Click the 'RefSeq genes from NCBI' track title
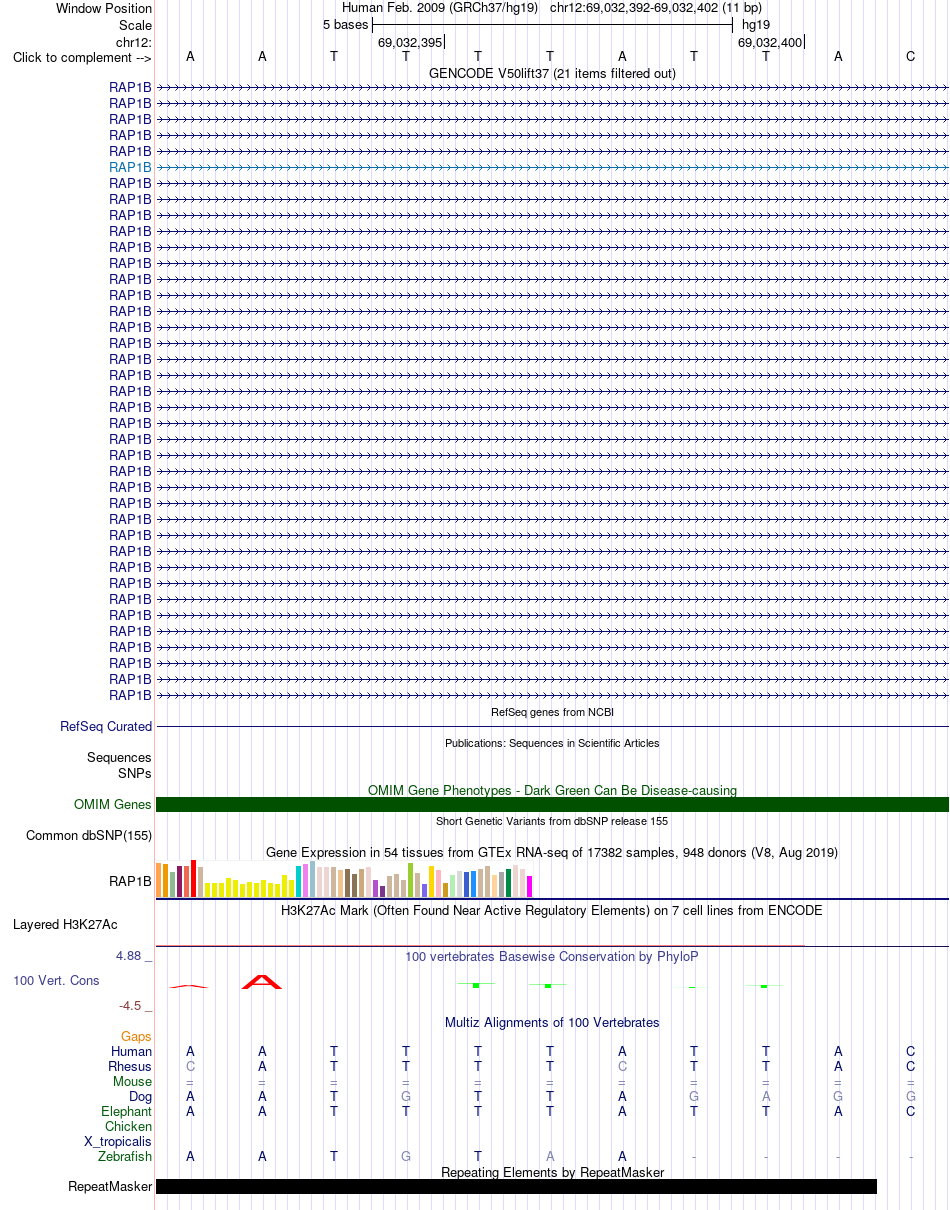This screenshot has height=1210, width=950. click(552, 712)
